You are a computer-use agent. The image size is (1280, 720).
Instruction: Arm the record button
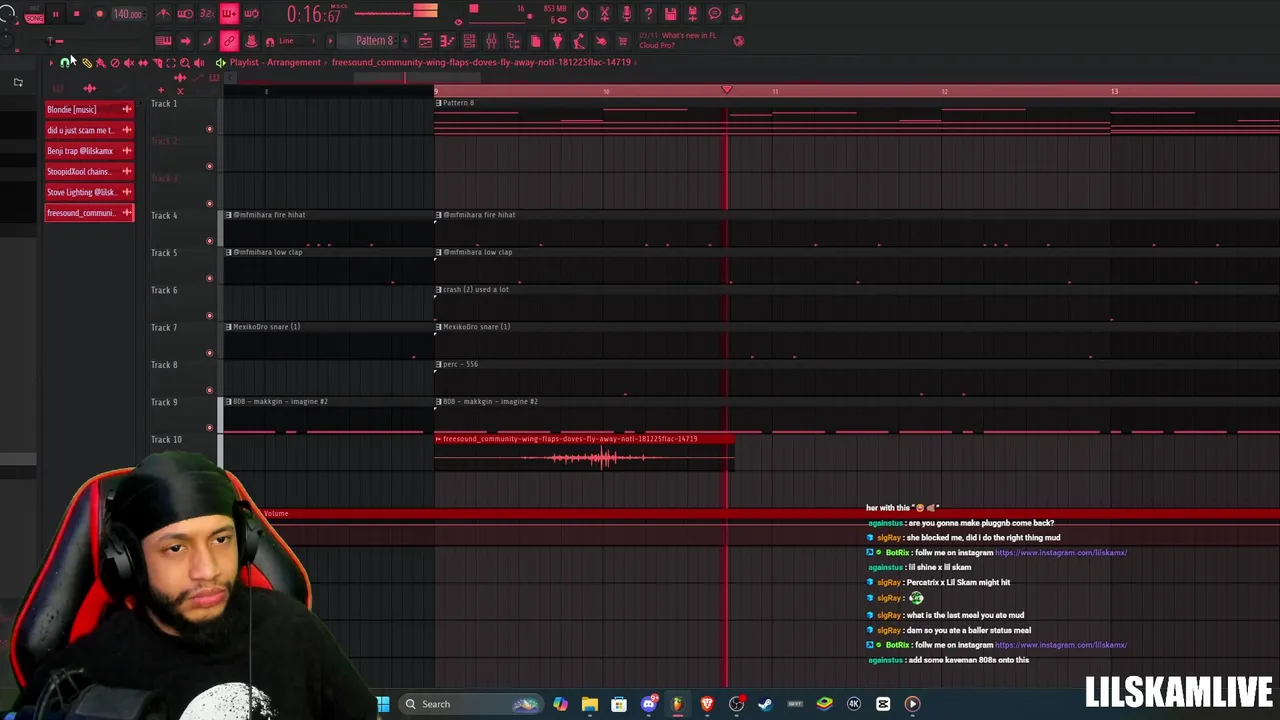click(99, 14)
